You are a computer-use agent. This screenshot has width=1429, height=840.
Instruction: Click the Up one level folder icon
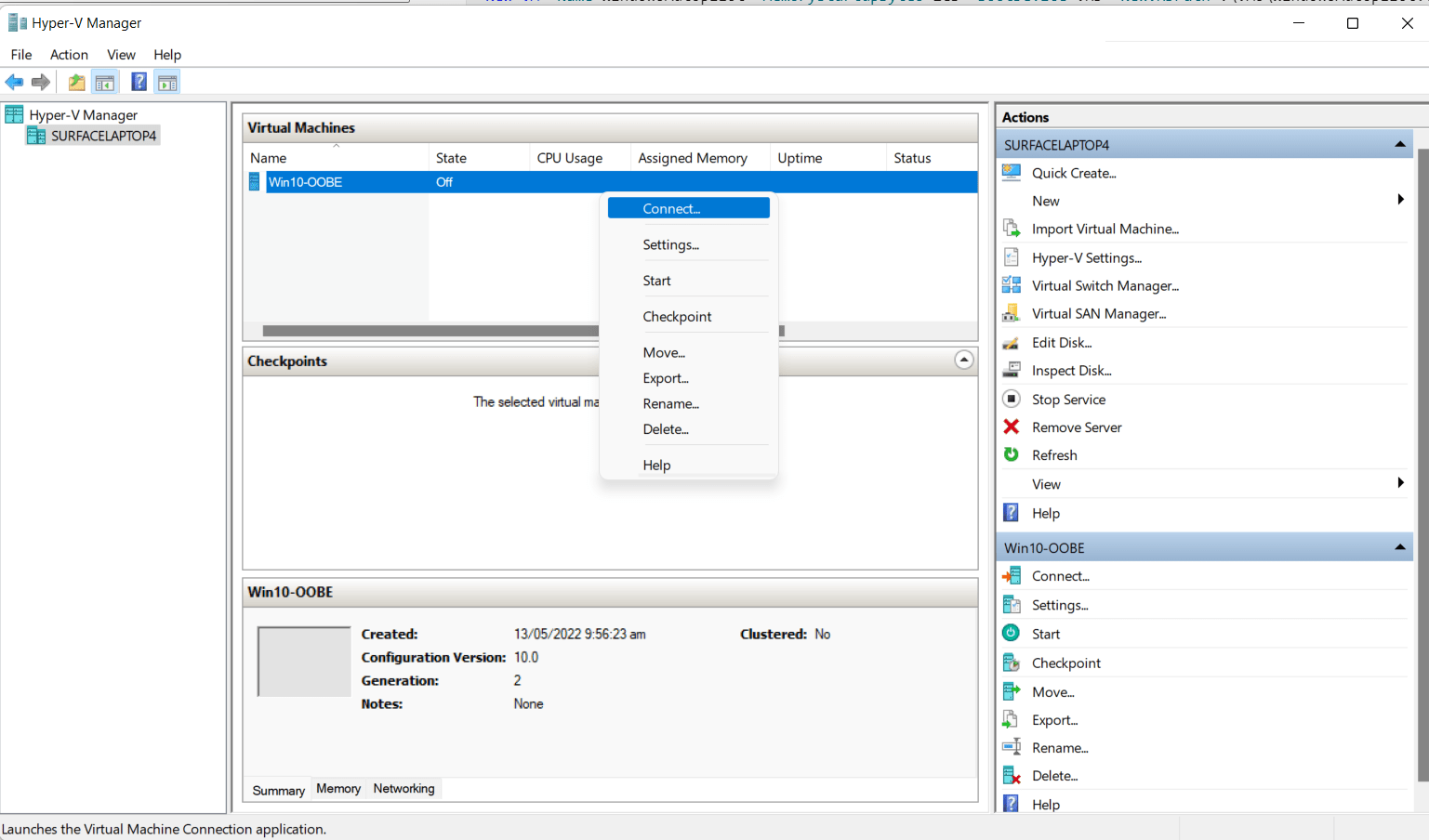(x=76, y=83)
